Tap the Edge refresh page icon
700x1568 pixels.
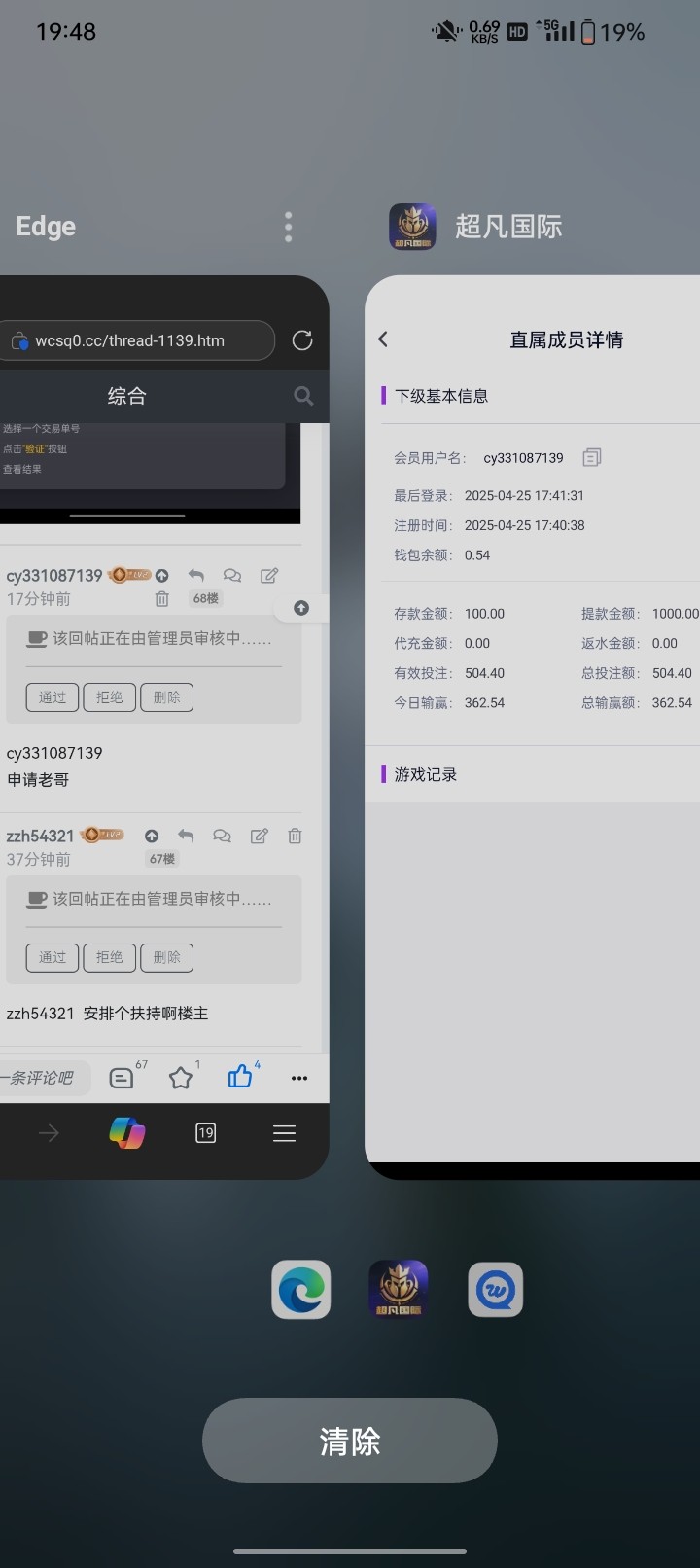[x=302, y=340]
